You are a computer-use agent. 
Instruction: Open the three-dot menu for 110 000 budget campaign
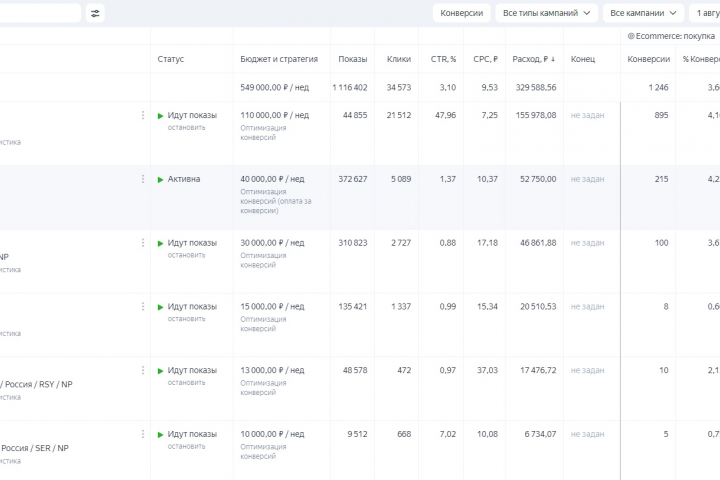tap(143, 115)
